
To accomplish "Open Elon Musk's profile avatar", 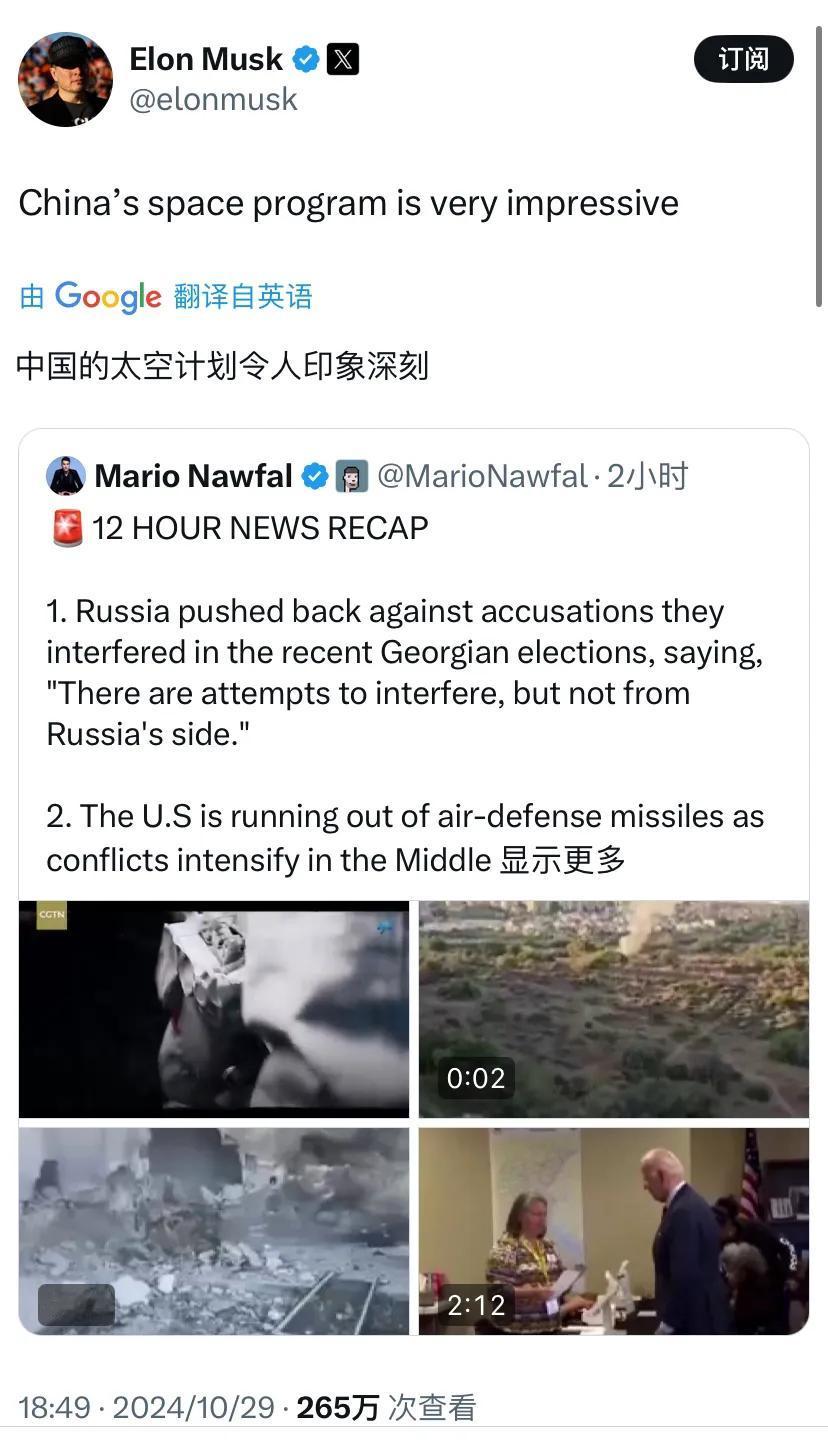I will (65, 79).
